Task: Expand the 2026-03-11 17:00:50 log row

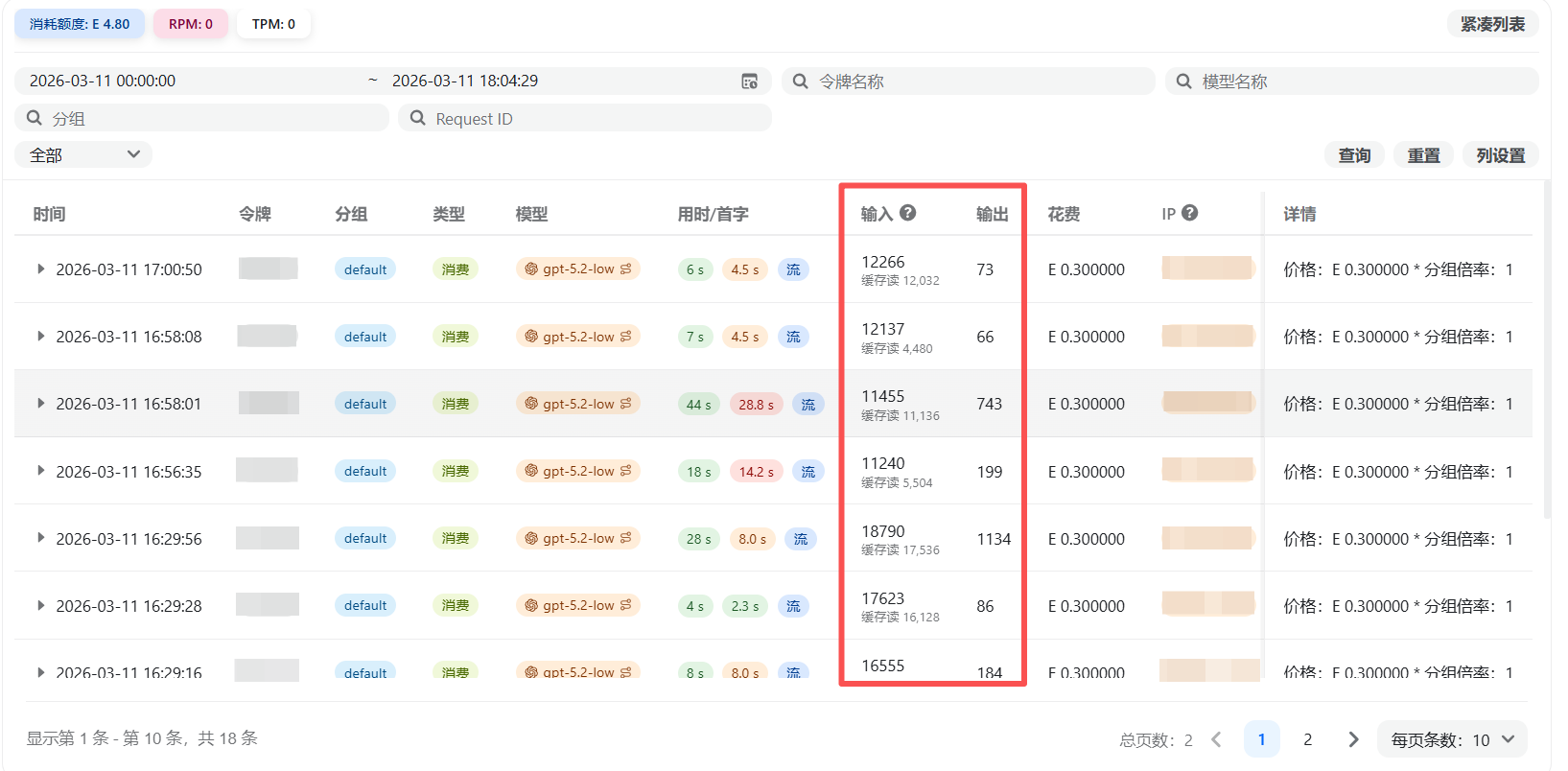Action: tap(40, 269)
